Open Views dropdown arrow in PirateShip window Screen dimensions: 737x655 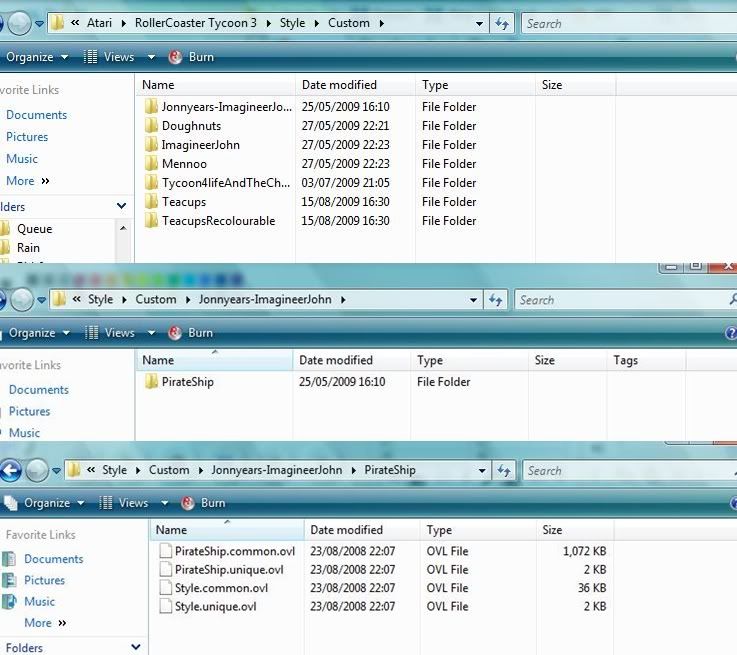pyautogui.click(x=165, y=503)
